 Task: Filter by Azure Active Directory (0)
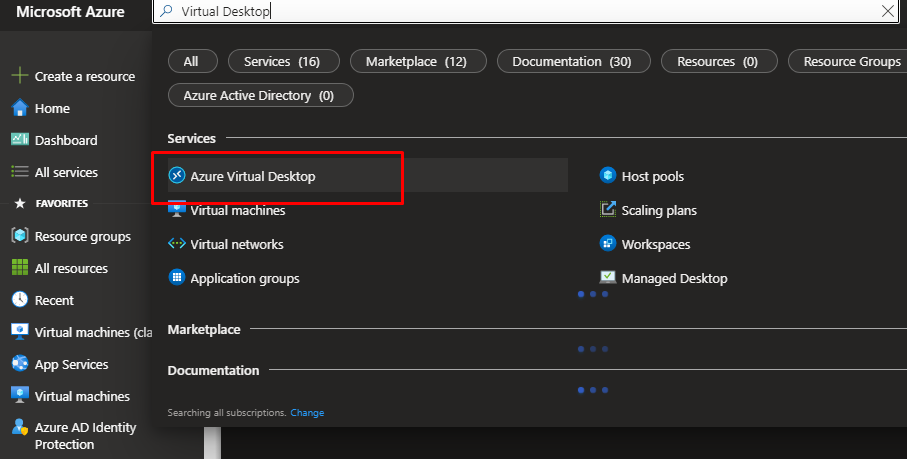click(x=258, y=96)
